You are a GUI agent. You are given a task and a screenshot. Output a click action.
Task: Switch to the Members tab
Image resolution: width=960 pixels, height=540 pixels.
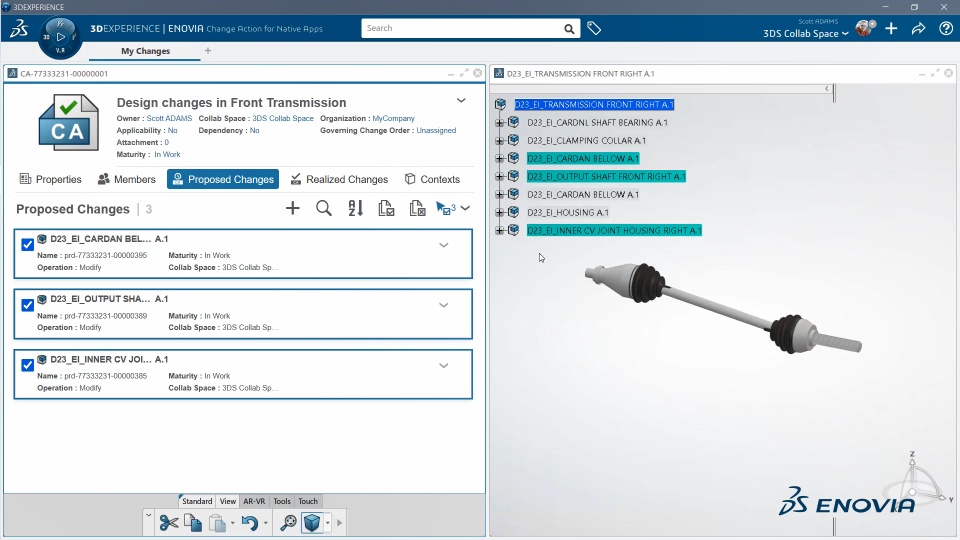pos(127,179)
